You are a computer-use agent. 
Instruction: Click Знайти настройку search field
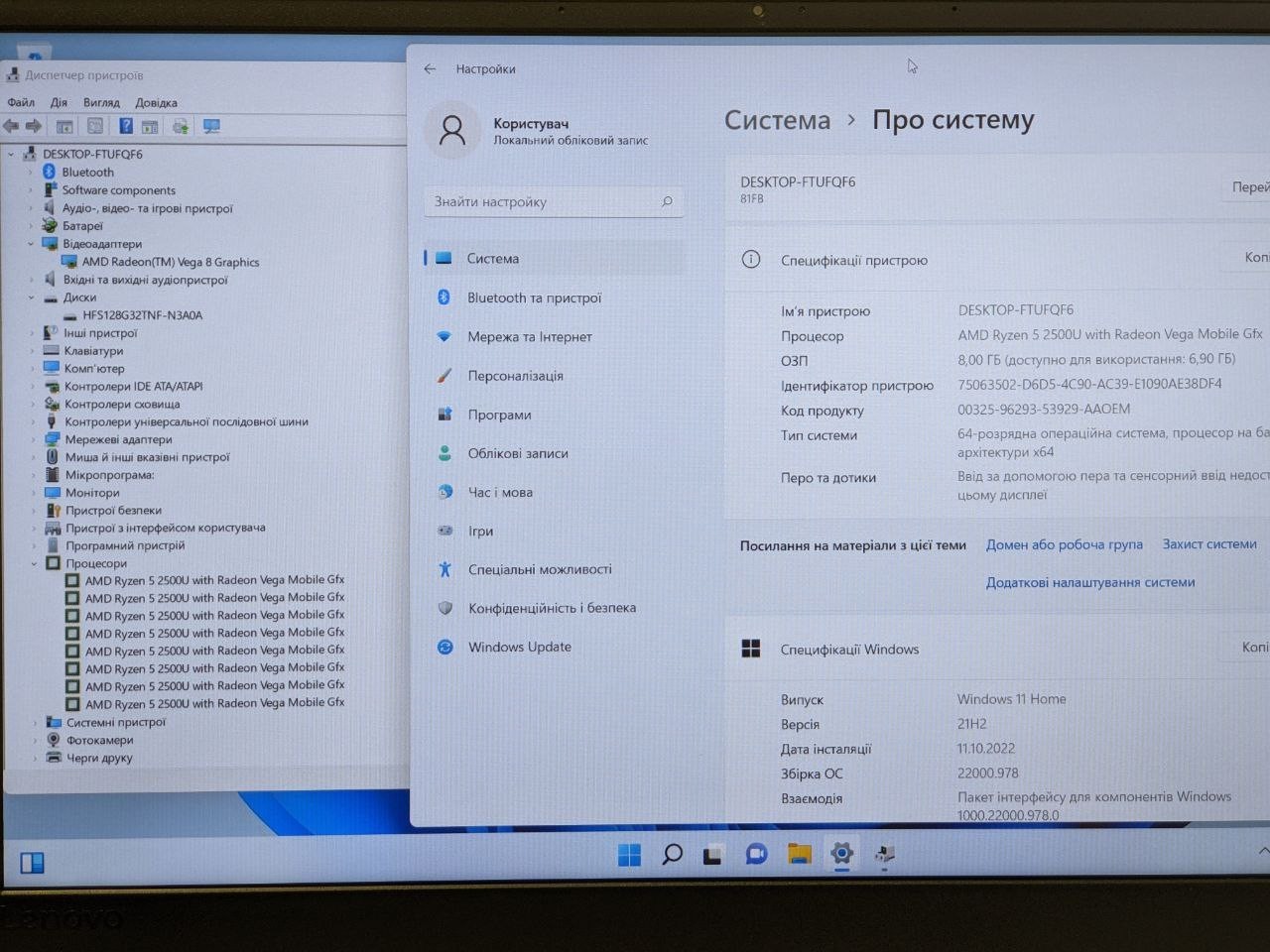pyautogui.click(x=553, y=201)
